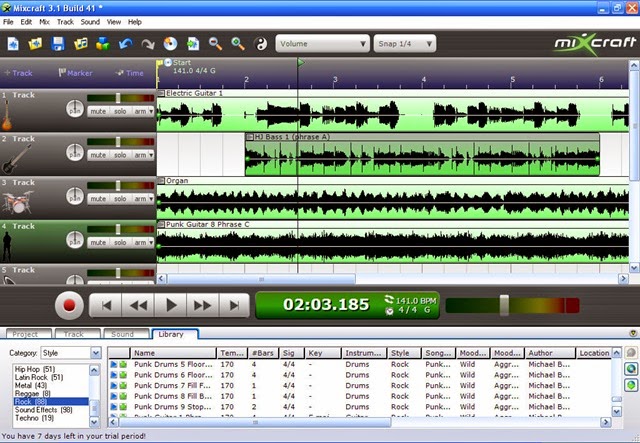Rewind to start of project

106,305
